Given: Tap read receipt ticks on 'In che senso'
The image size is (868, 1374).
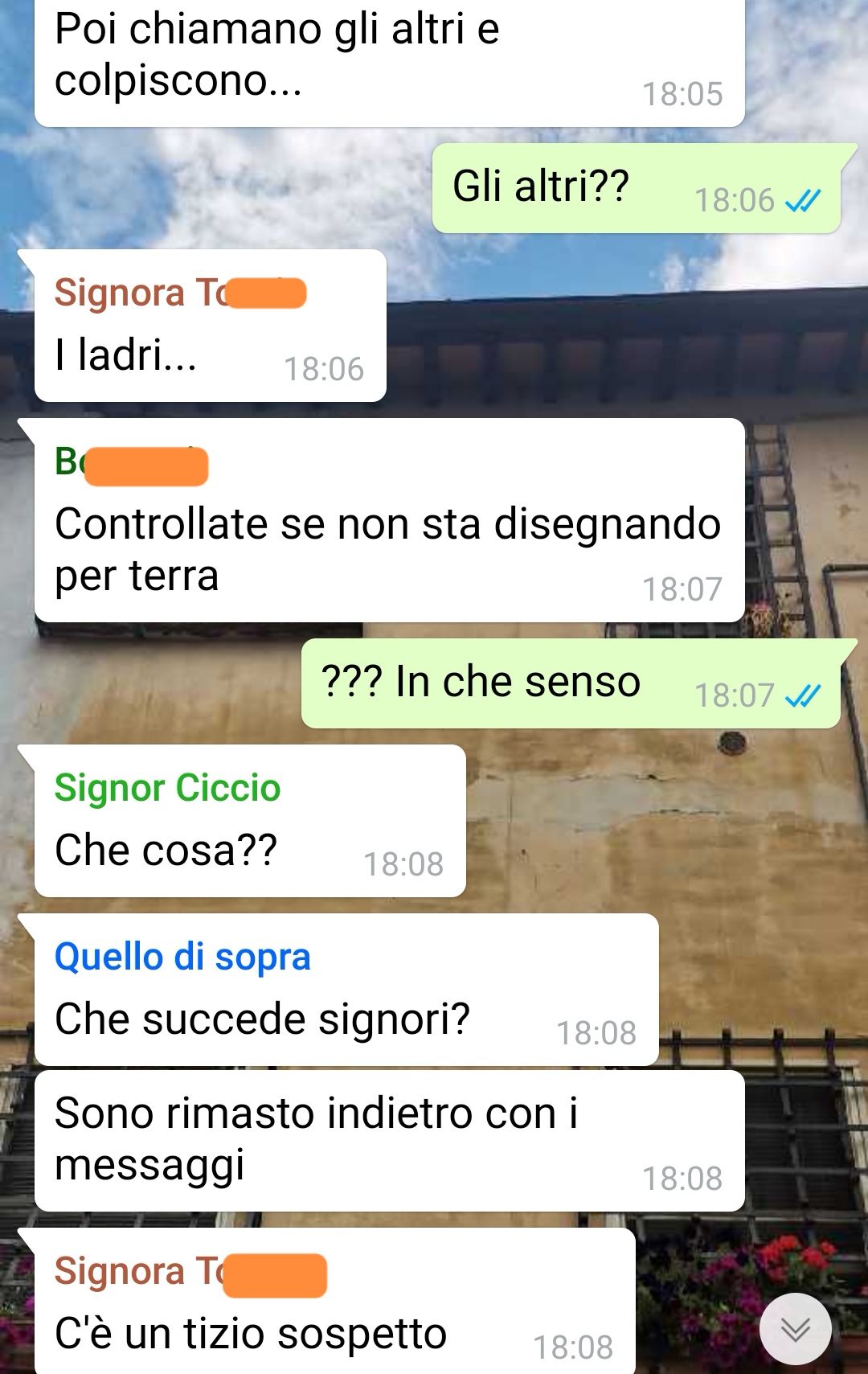Looking at the screenshot, I should click(803, 695).
